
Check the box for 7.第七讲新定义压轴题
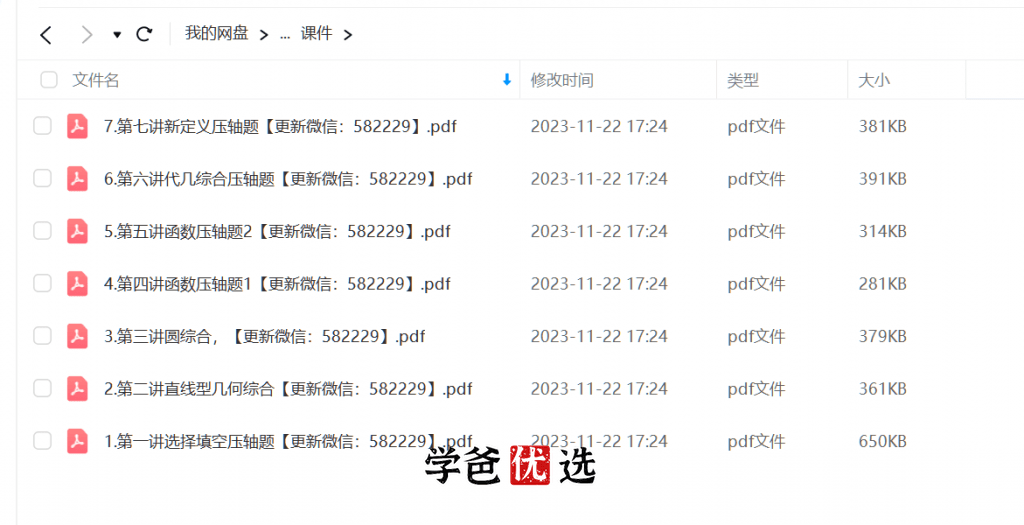point(42,125)
